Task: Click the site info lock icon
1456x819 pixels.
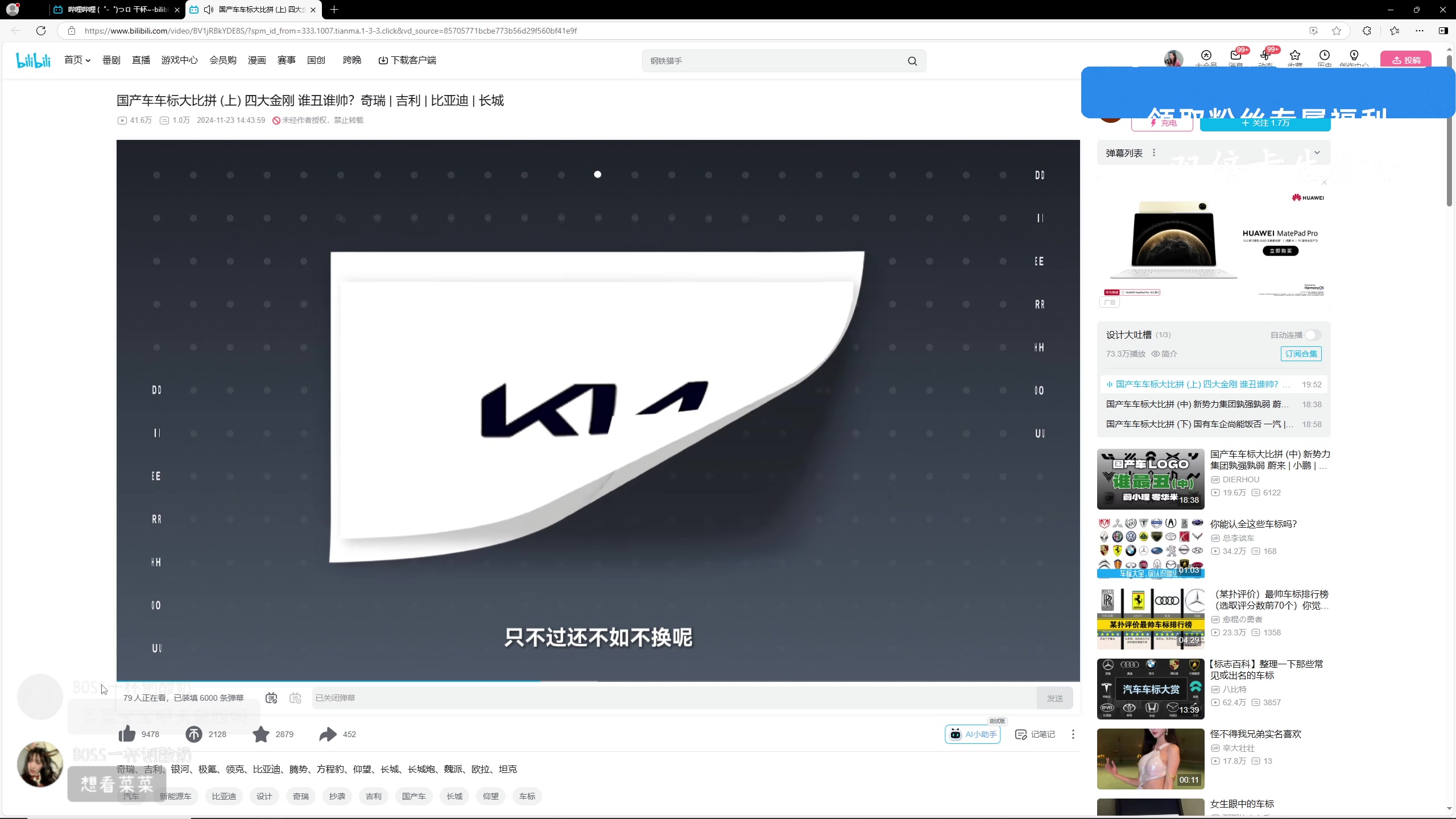Action: coord(72,31)
